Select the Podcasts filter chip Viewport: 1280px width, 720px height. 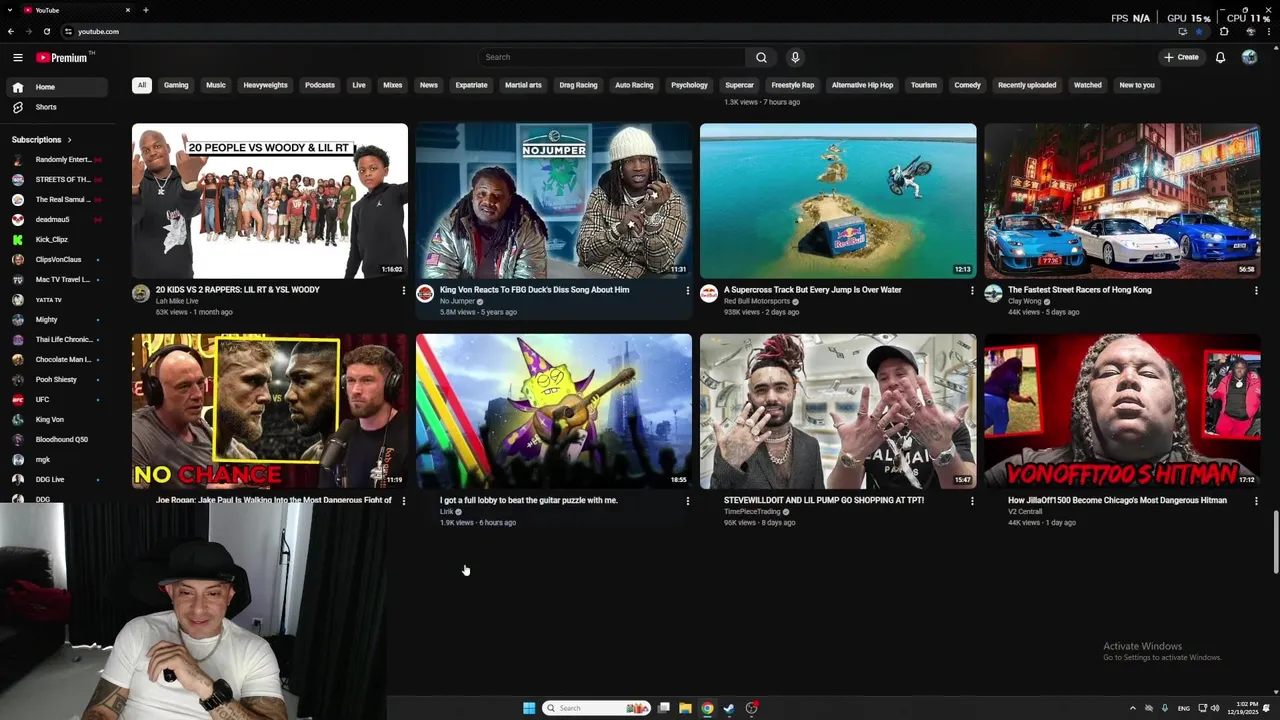(320, 85)
